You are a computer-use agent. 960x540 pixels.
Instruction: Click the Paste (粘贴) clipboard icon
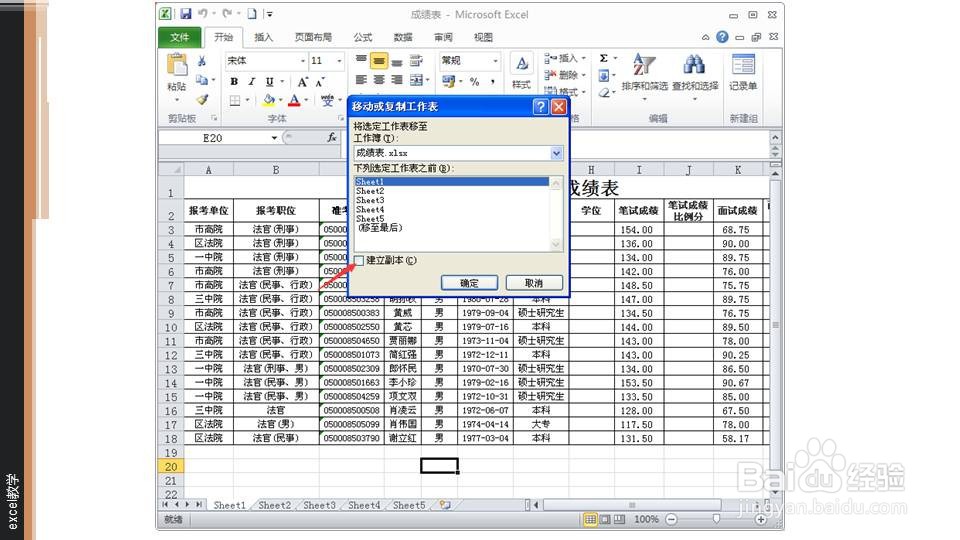point(177,66)
